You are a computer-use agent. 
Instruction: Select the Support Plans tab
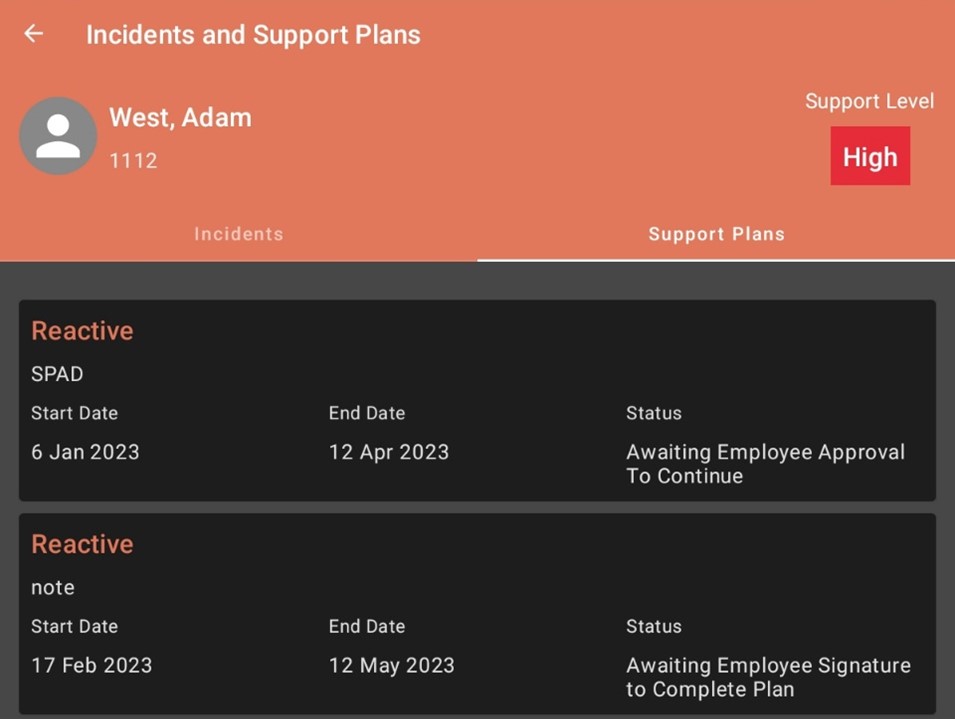[x=716, y=234]
